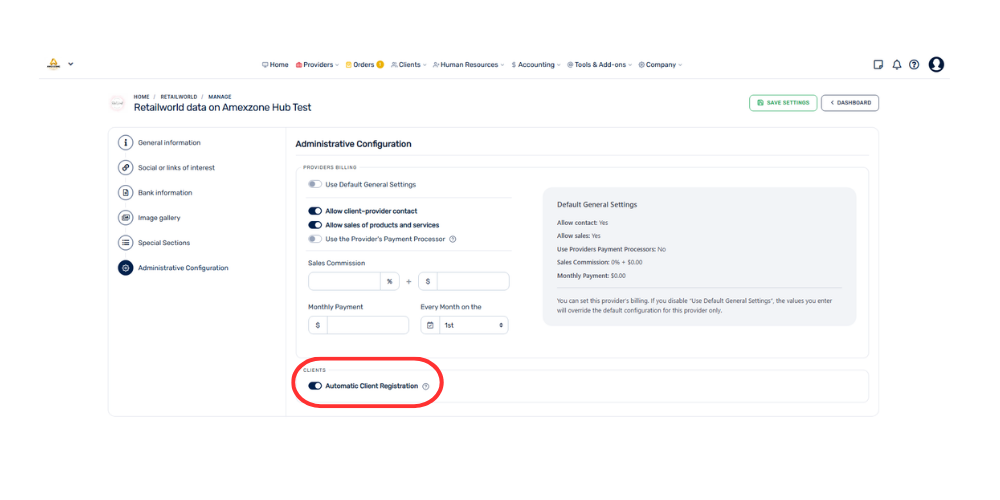Toggle Use Default General Settings

click(315, 184)
